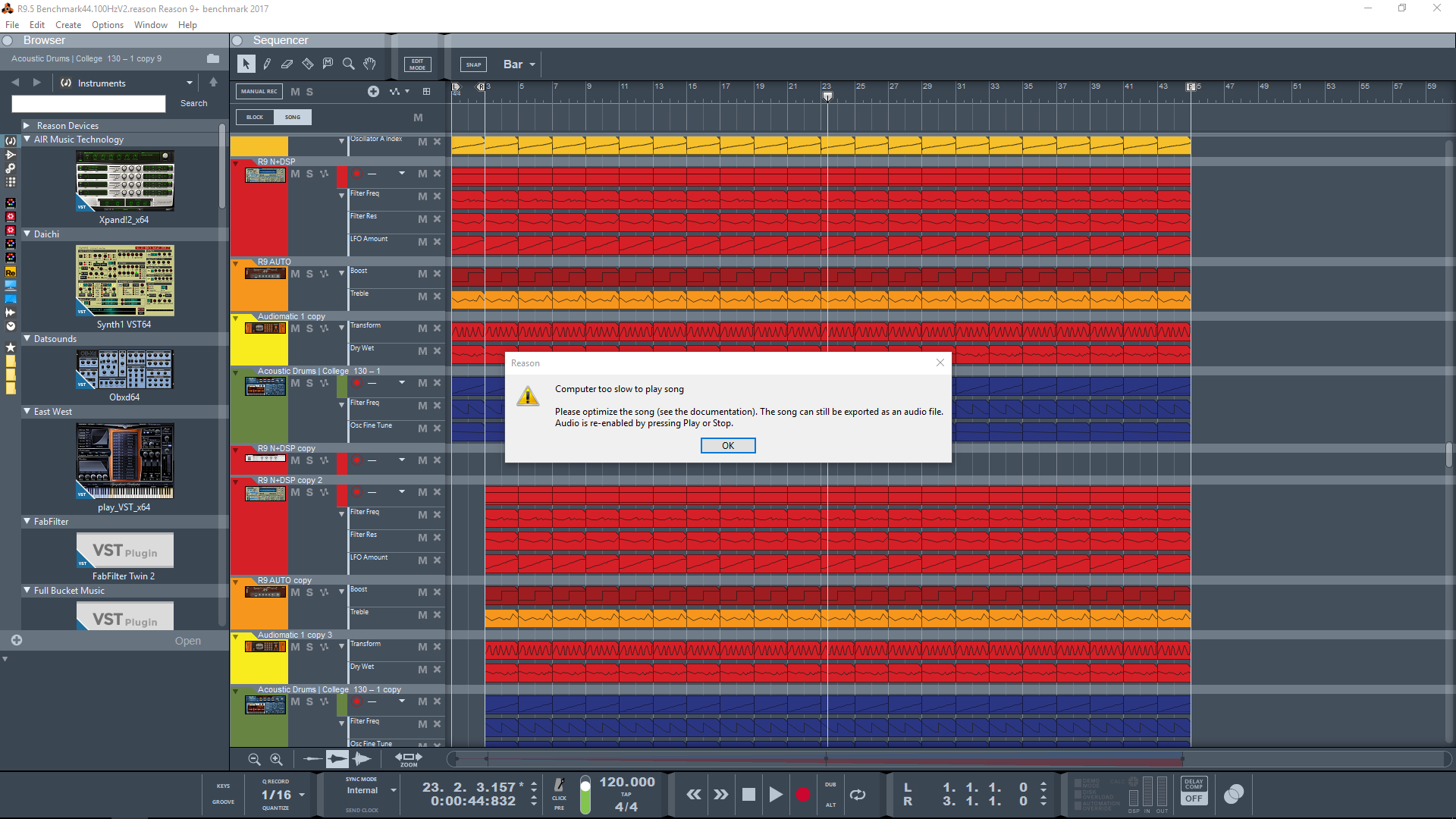Open the quantize value 1/16 dropdown
1456x819 pixels.
(x=282, y=795)
